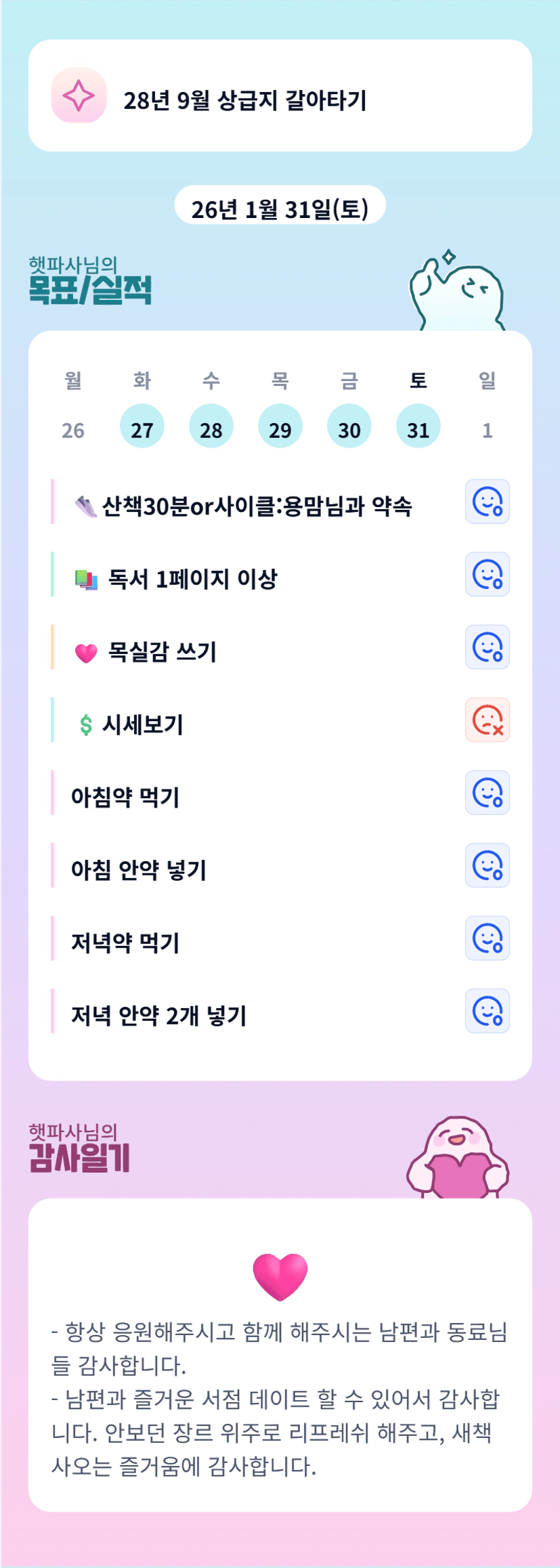Toggle the smiley status for 아침약 먹기
Screen dimensions: 560x1568
[487, 793]
